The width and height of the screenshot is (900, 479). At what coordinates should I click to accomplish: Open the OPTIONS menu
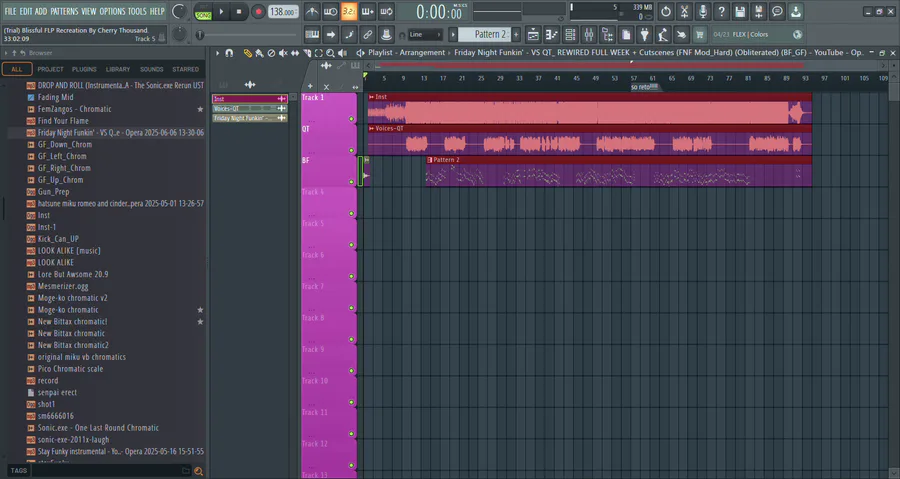pyautogui.click(x=112, y=11)
